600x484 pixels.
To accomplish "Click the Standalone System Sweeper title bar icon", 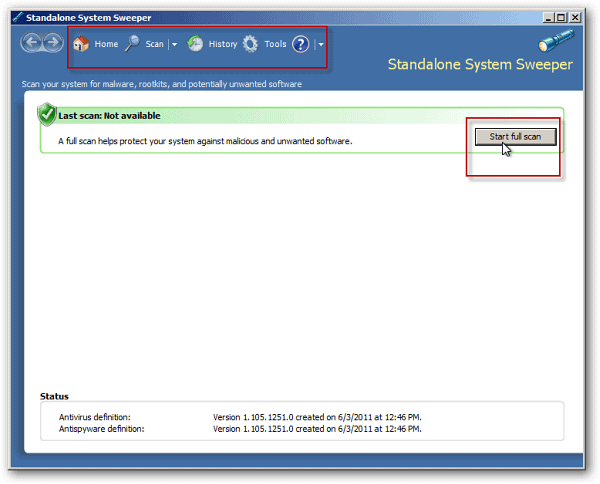I will point(16,16).
